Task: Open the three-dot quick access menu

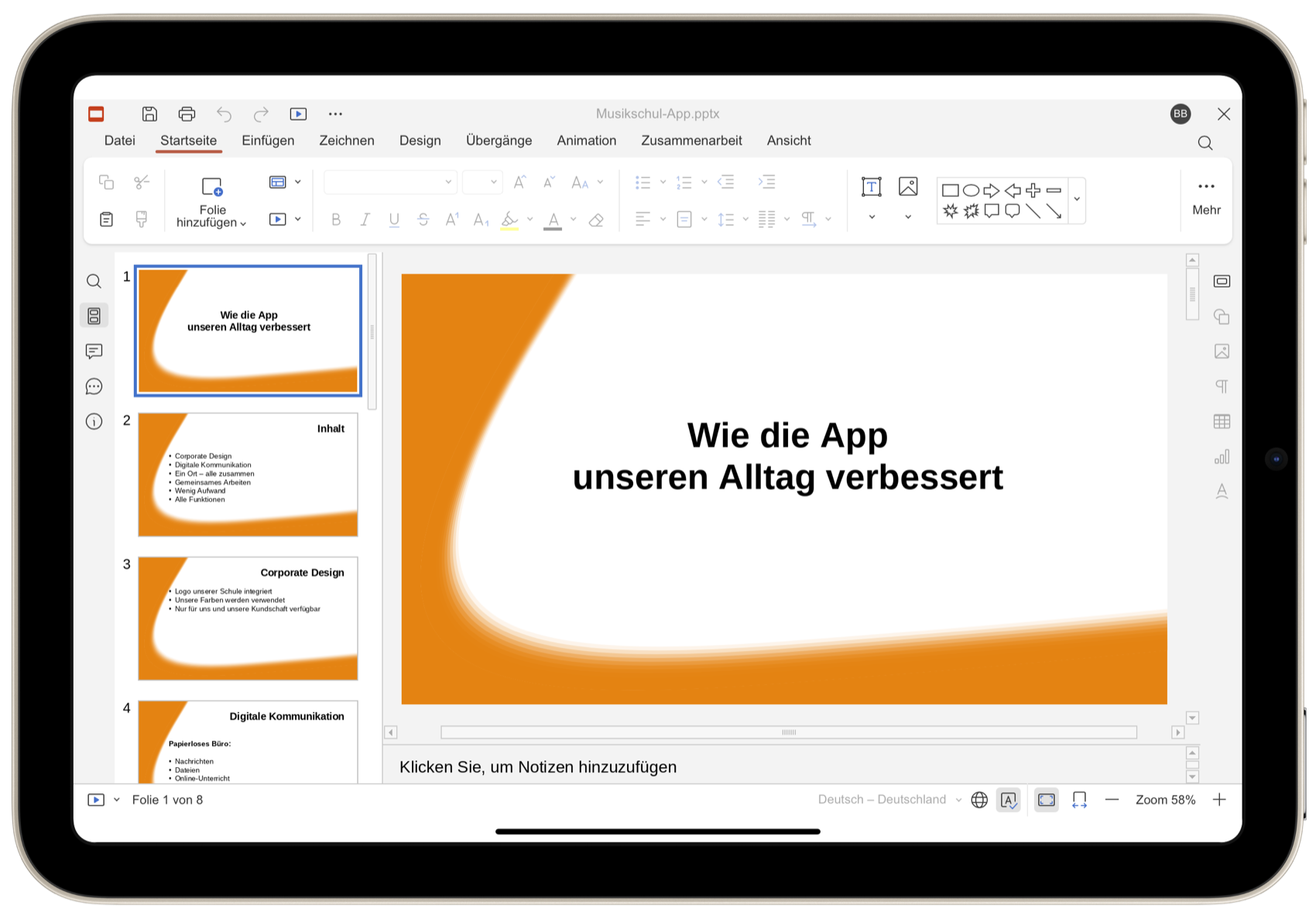Action: (335, 114)
